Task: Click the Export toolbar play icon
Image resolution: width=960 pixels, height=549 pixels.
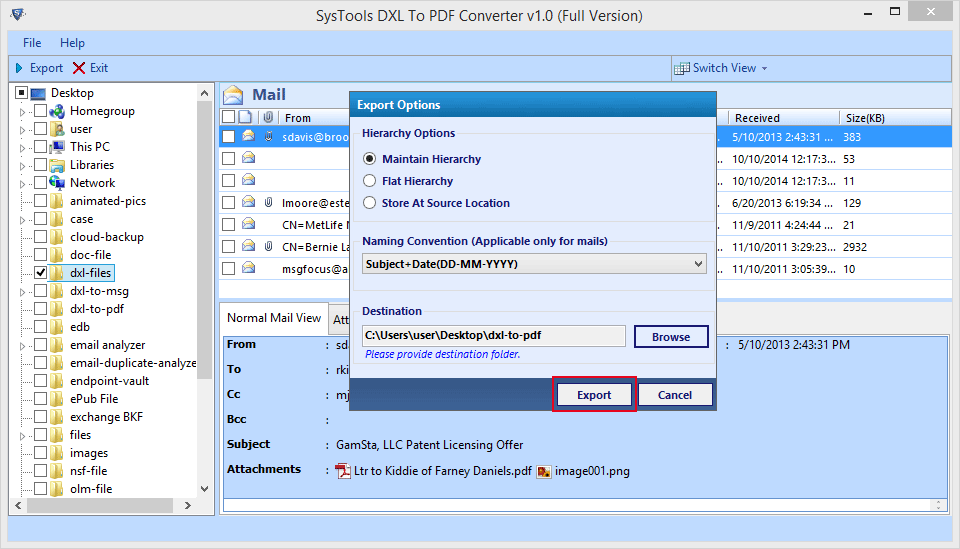Action: click(19, 68)
